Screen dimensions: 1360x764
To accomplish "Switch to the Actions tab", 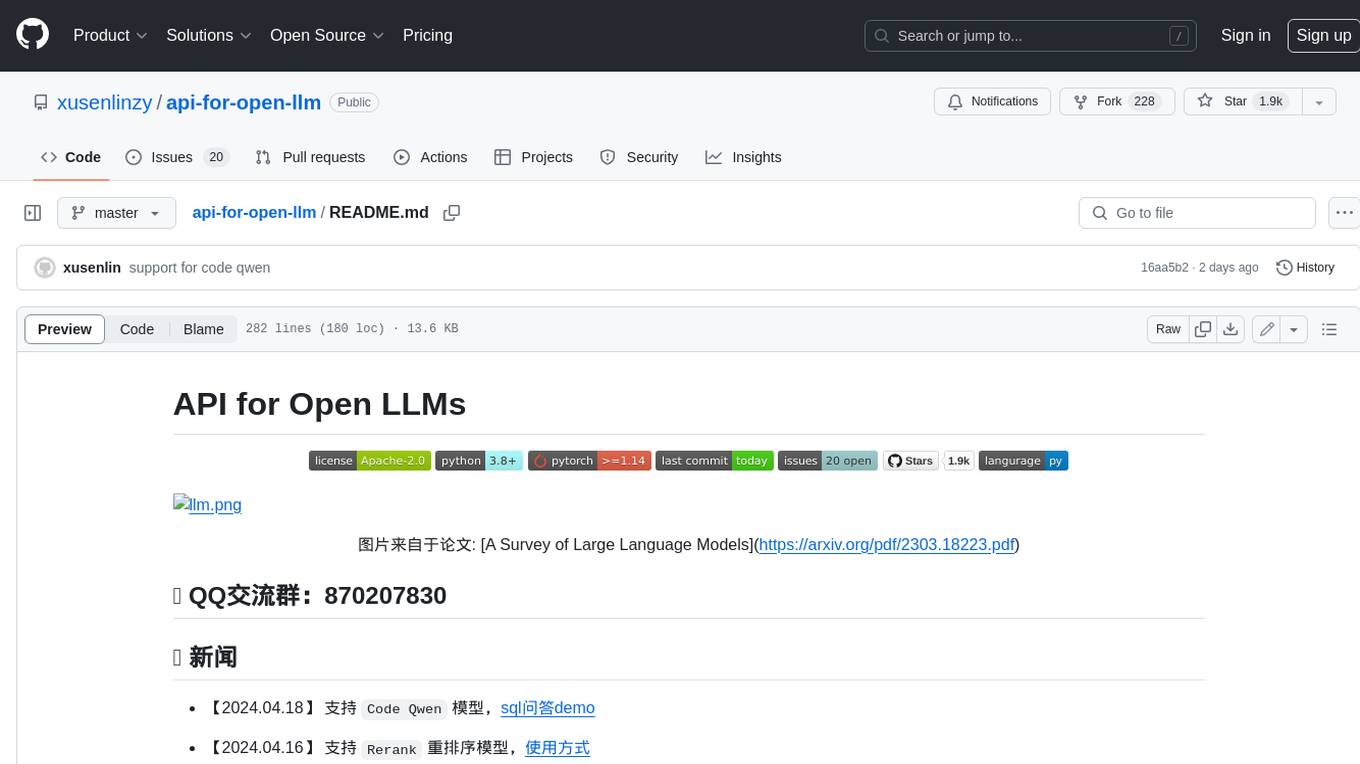I will [430, 157].
